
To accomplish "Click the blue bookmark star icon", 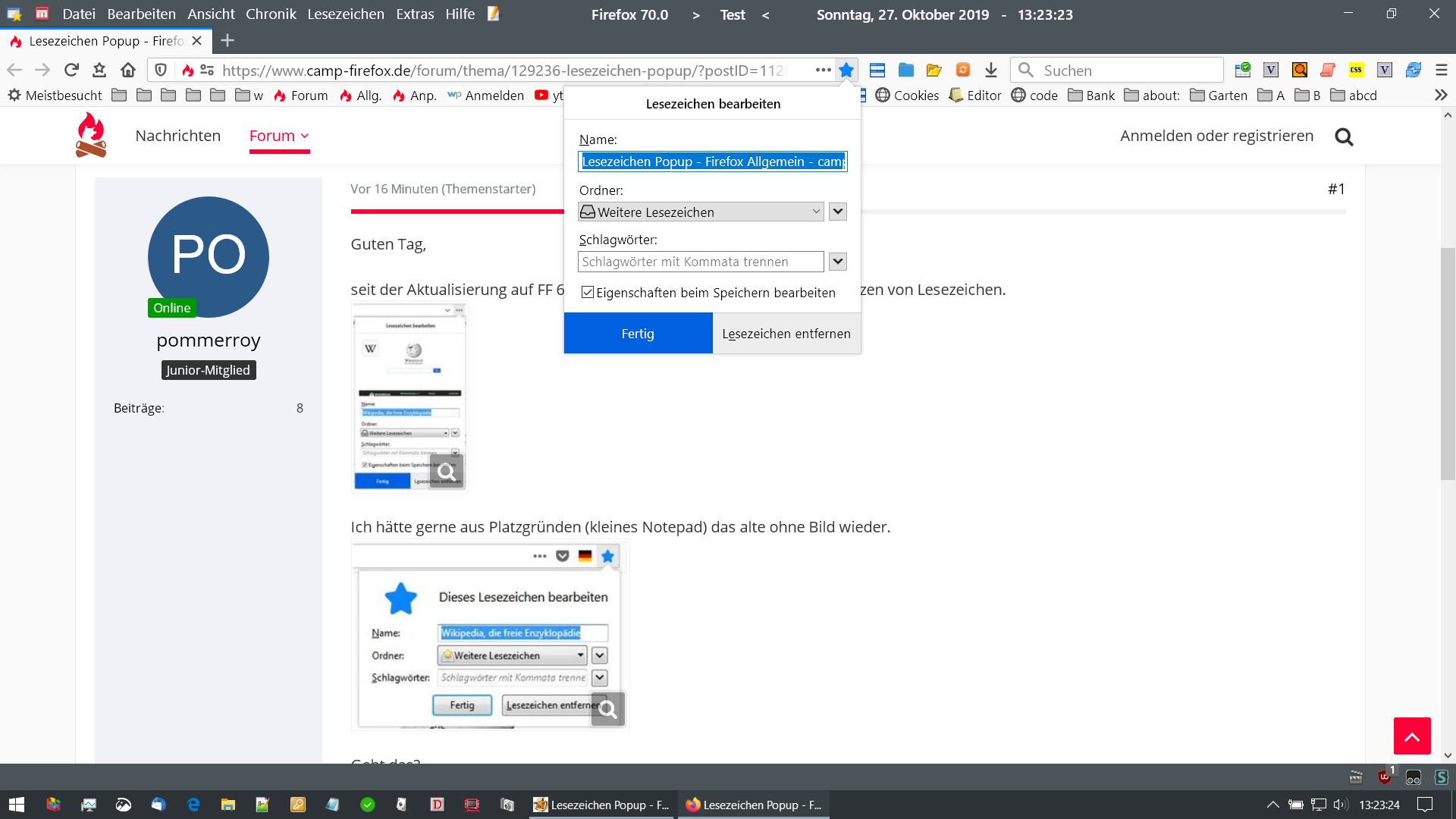I will 846,71.
